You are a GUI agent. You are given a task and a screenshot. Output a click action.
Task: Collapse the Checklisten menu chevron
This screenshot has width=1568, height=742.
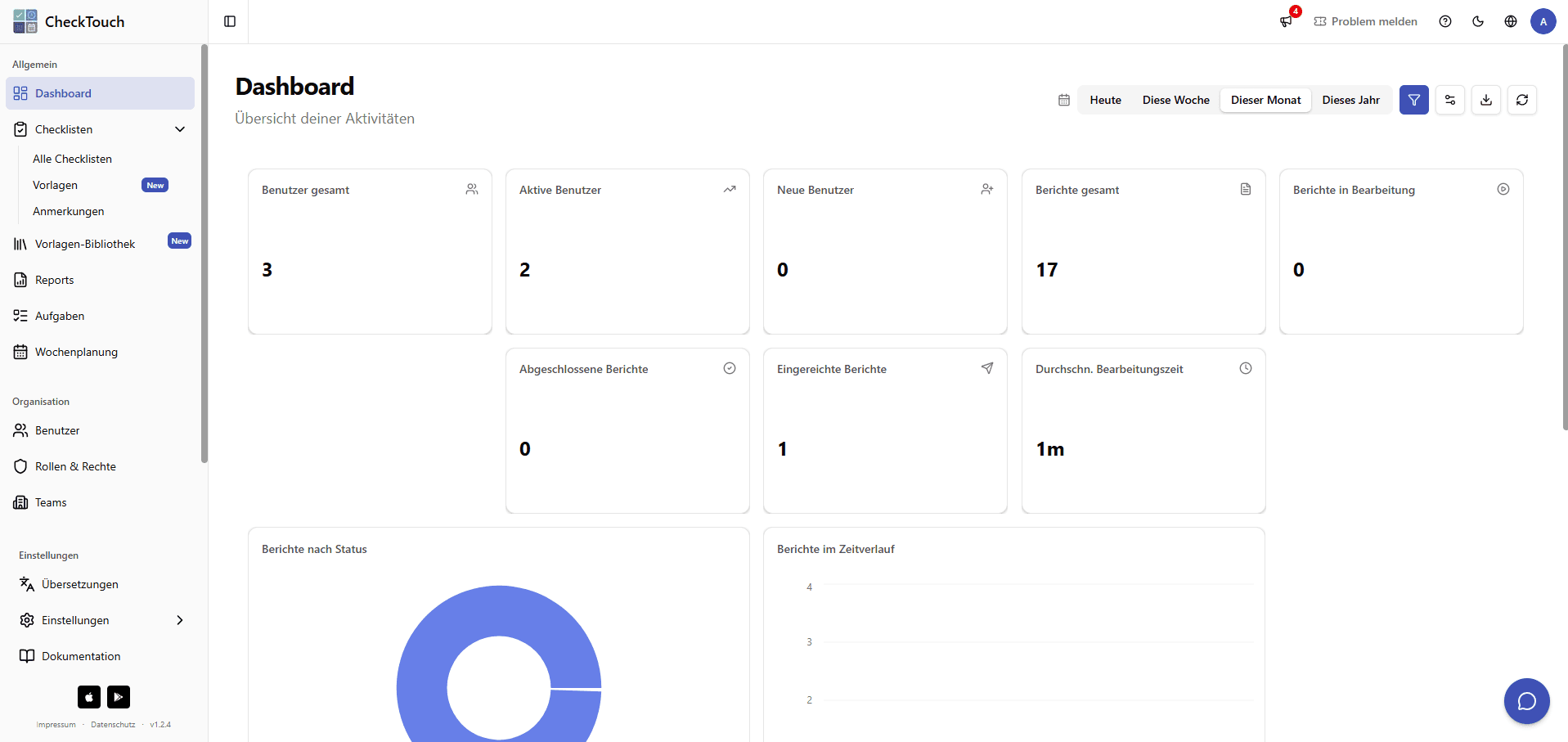180,129
